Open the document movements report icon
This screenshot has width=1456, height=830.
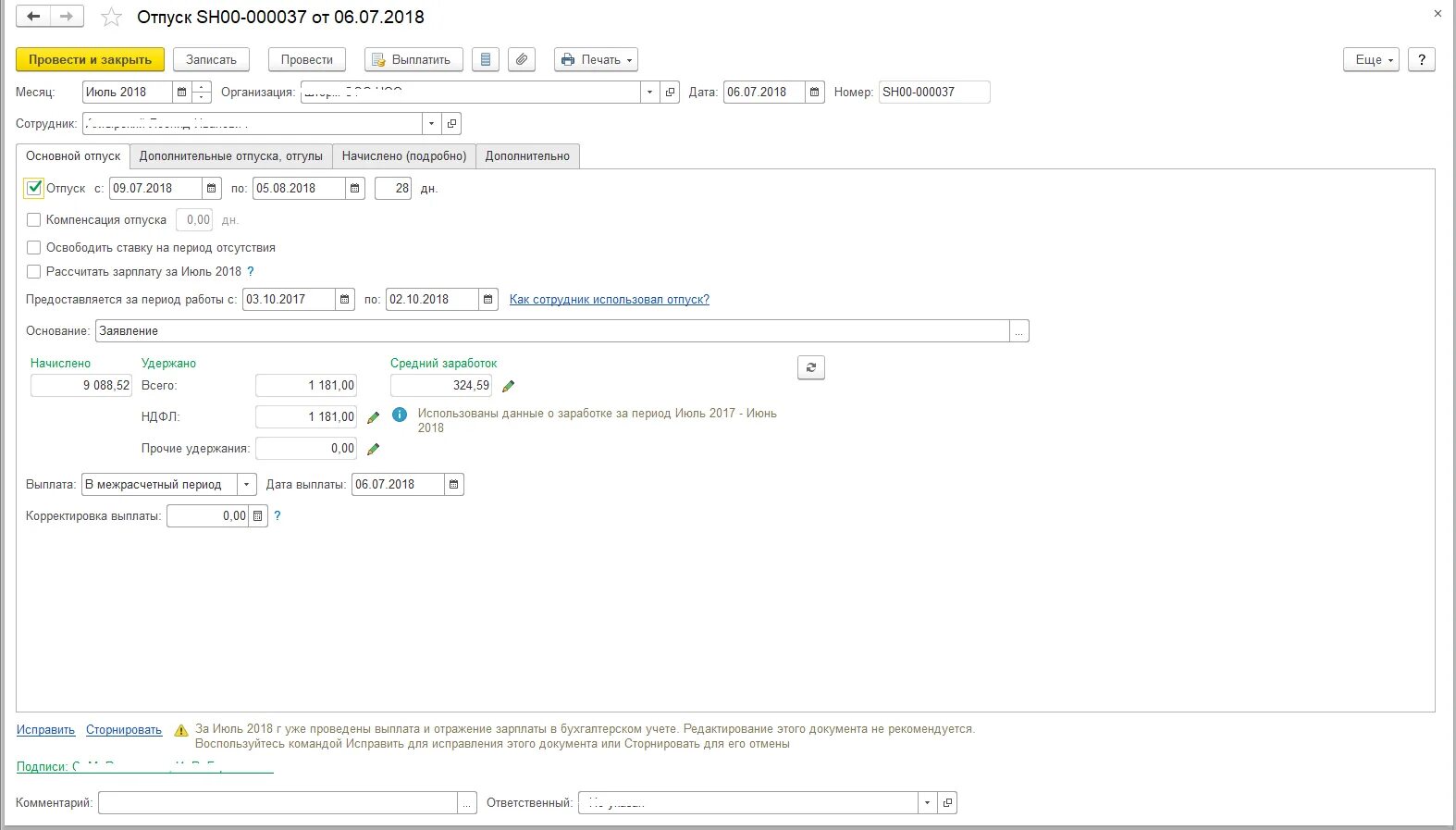click(486, 59)
